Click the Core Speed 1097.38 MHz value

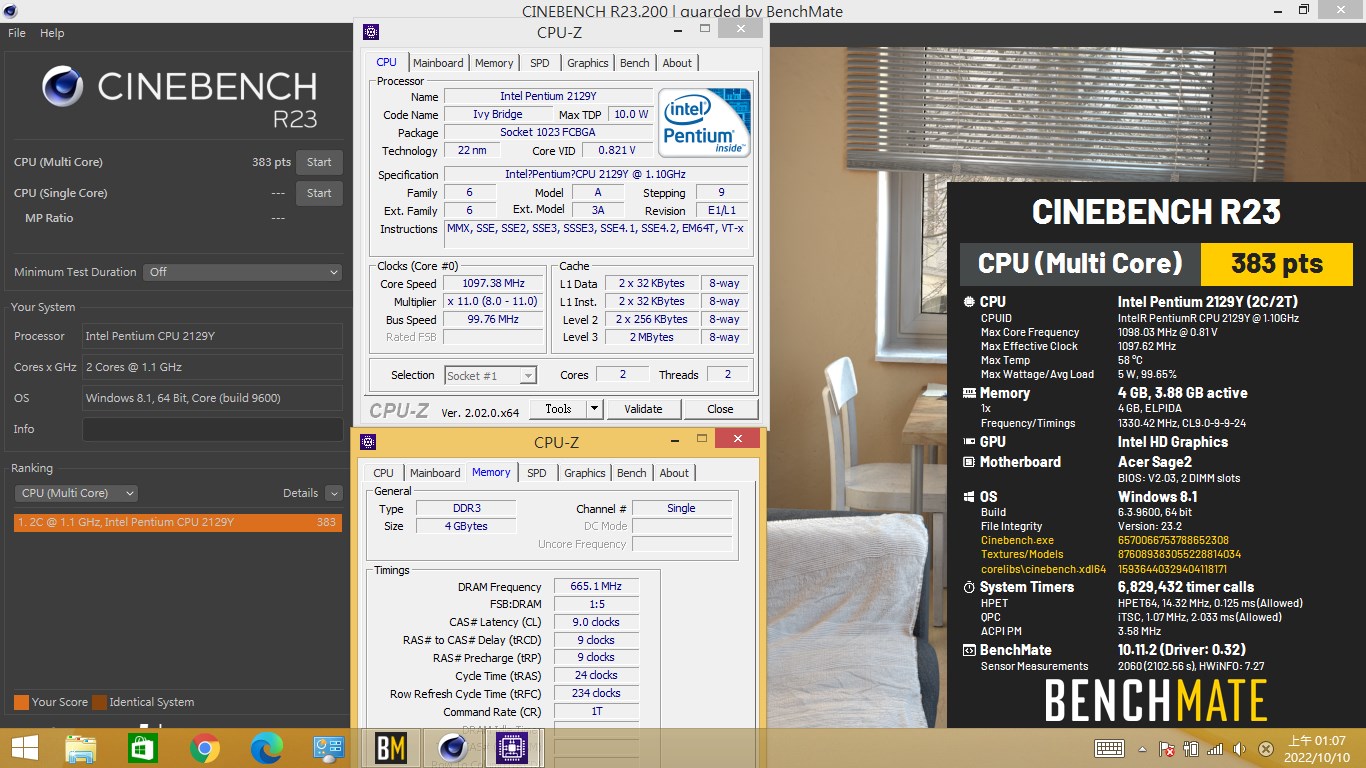pos(493,283)
